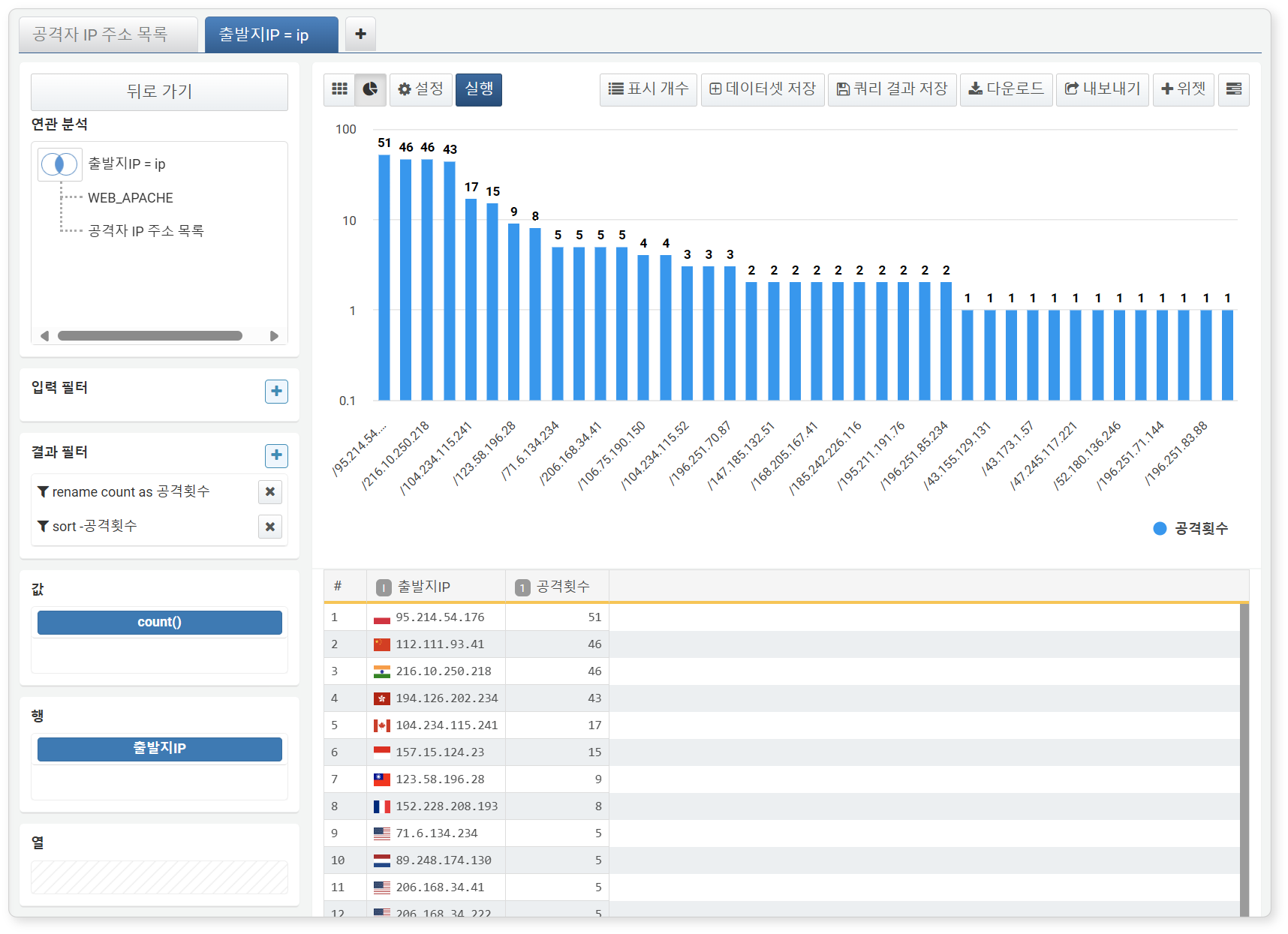Switch to pie chart view icon

click(x=370, y=89)
